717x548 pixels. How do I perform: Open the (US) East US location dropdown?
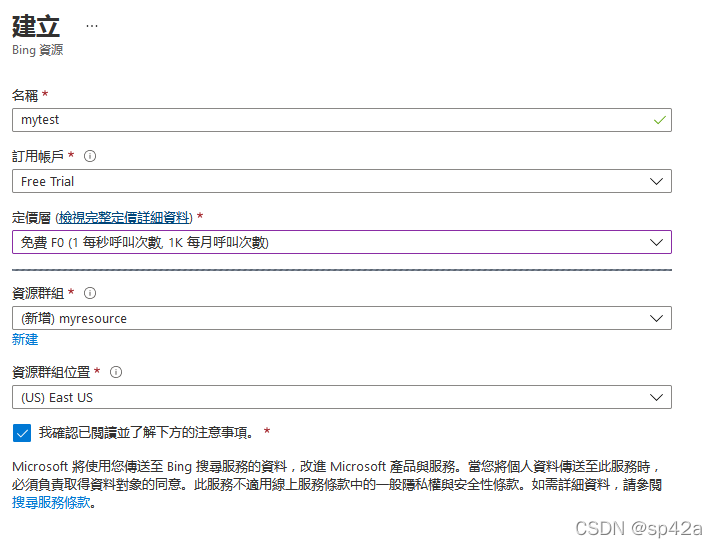[x=342, y=397]
